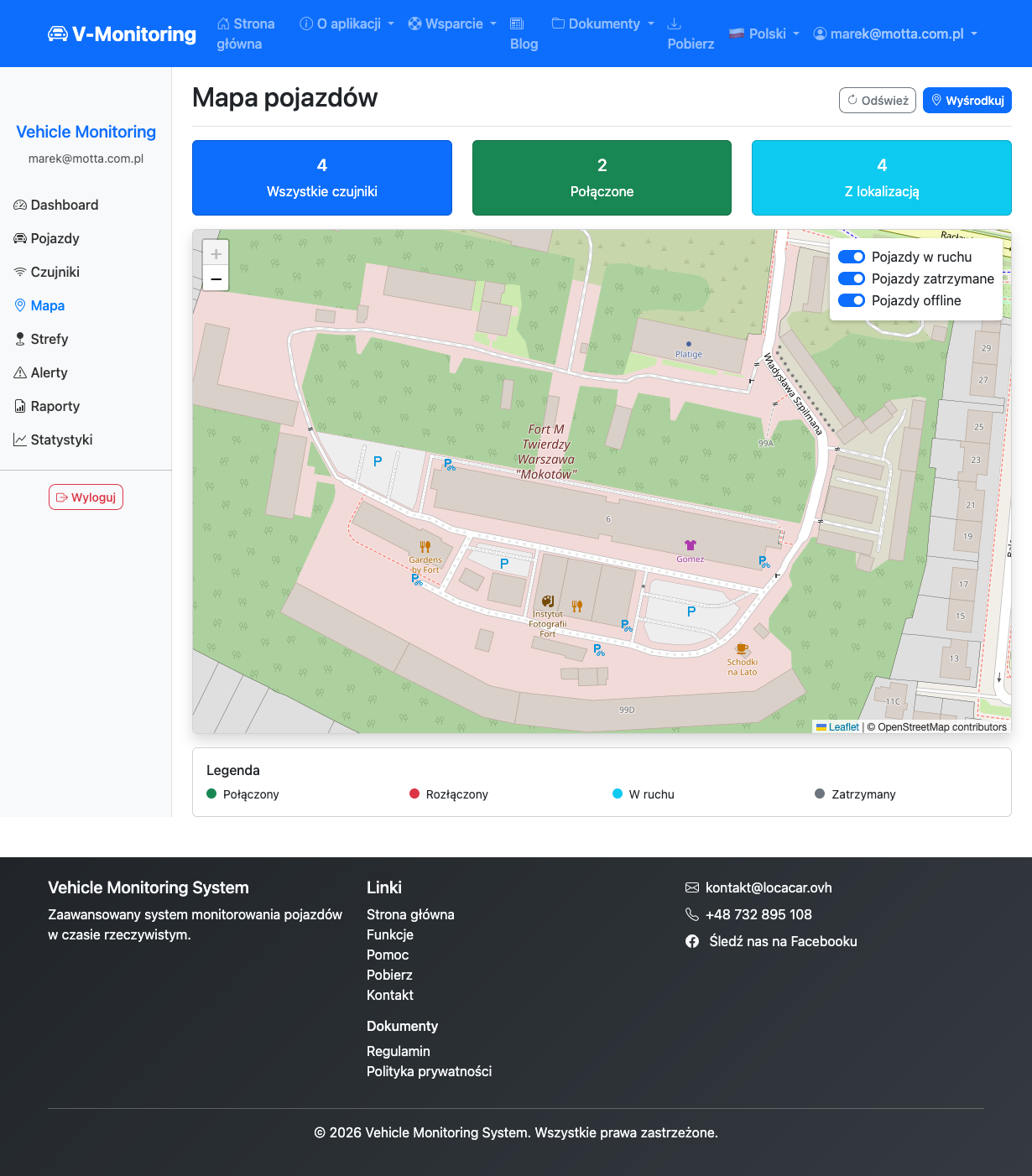
Task: Open the Polski language dropdown
Action: [764, 34]
